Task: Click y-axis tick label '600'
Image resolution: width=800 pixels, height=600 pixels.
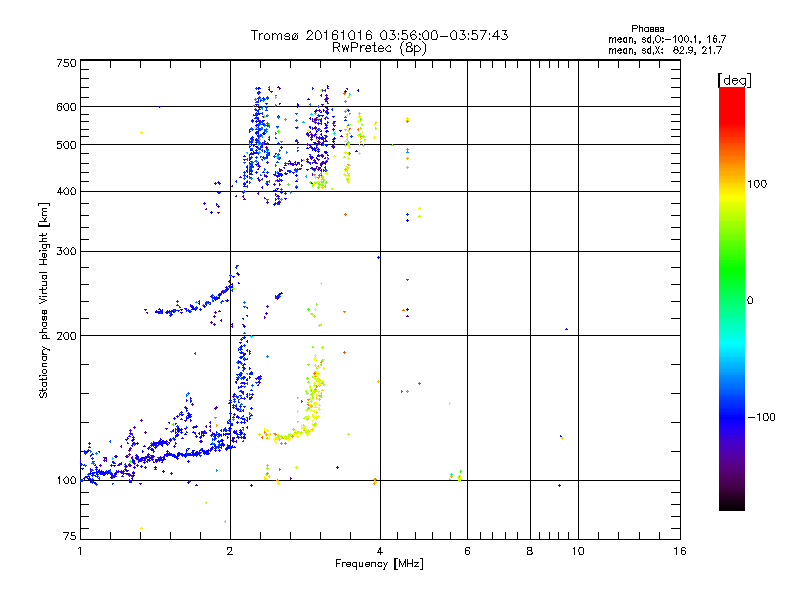Action: pos(66,107)
